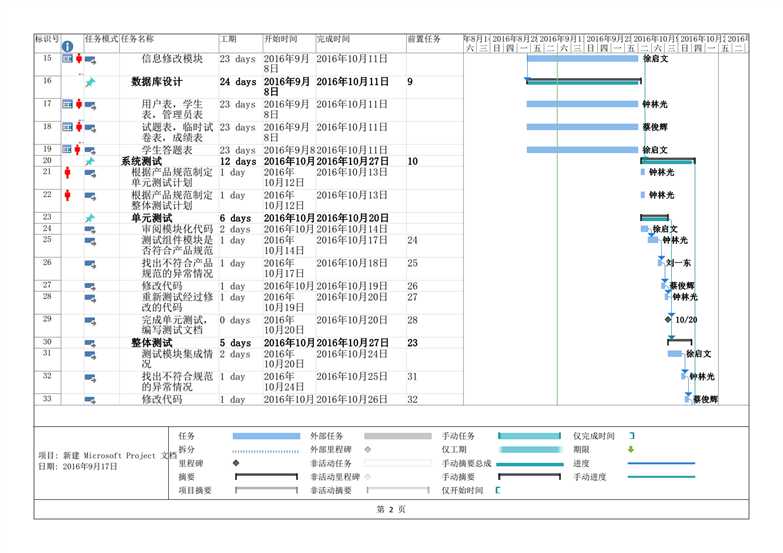Image resolution: width=783 pixels, height=553 pixels.
Task: Click the 项目: 新建 Microsoft Project footer text
Action: (x=107, y=456)
